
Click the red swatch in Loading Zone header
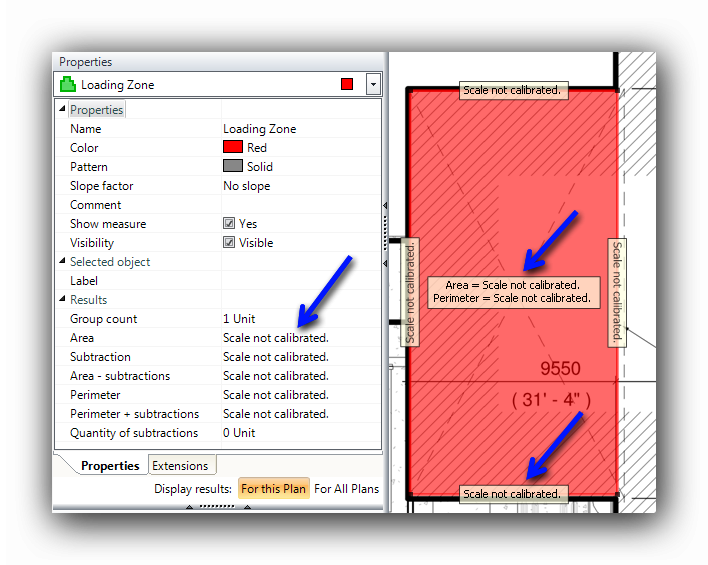click(347, 84)
